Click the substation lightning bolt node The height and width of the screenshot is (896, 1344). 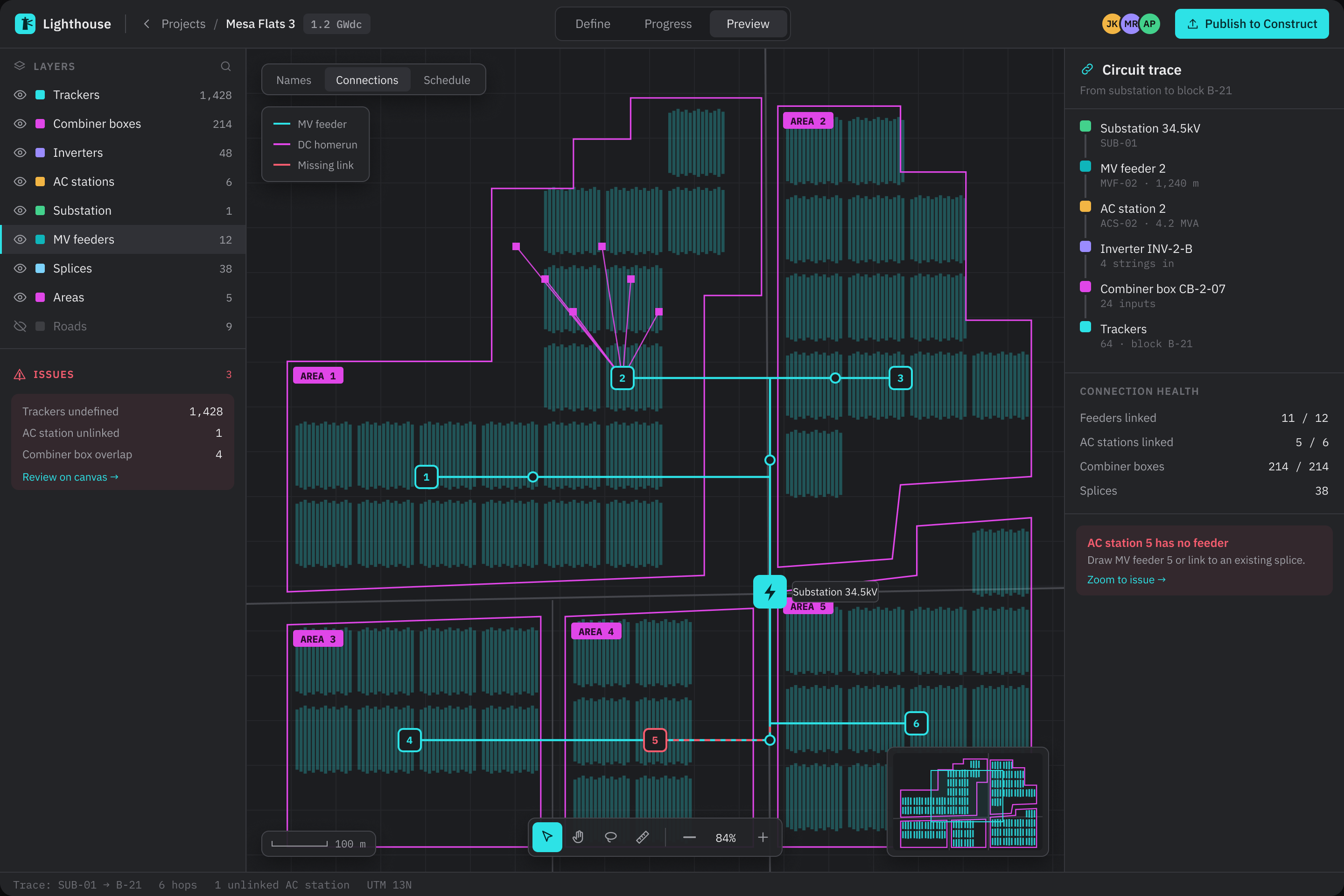click(770, 591)
